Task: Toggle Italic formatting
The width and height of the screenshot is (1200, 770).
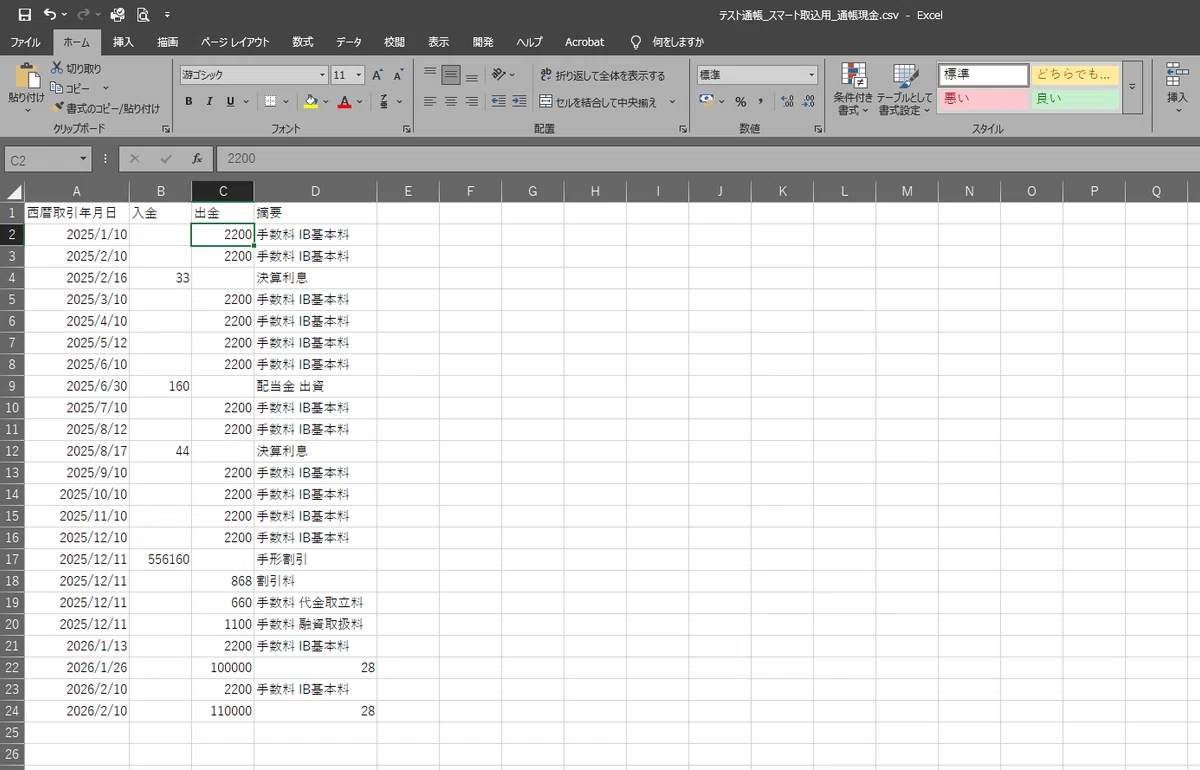Action: click(x=209, y=101)
